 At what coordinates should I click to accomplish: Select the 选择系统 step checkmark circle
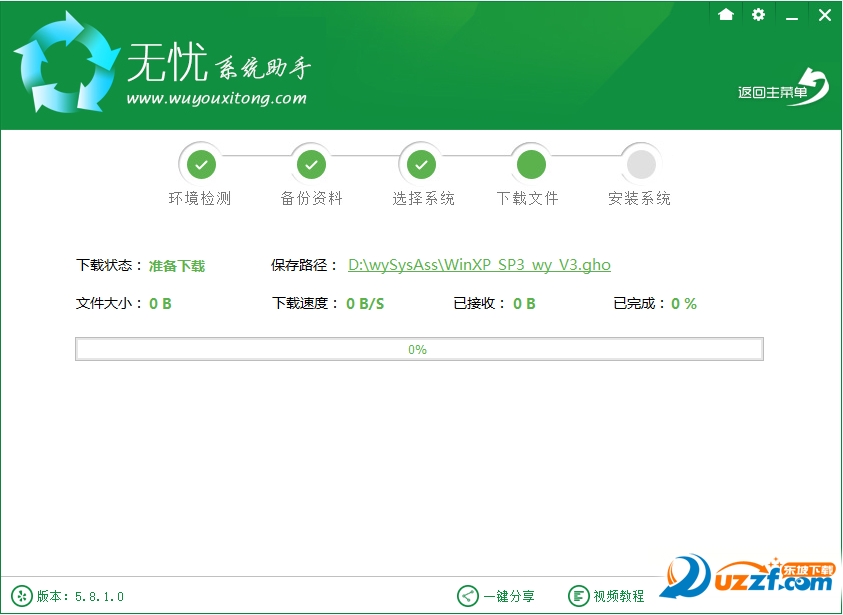tap(422, 165)
